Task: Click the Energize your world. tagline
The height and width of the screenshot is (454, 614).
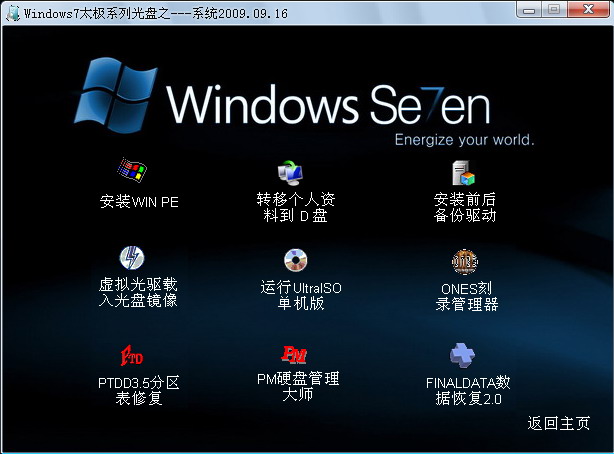Action: click(464, 140)
